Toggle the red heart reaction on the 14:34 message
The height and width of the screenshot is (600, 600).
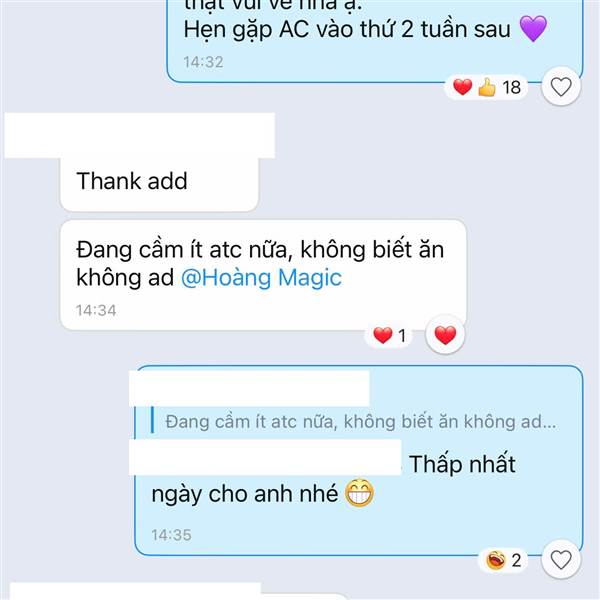(445, 335)
